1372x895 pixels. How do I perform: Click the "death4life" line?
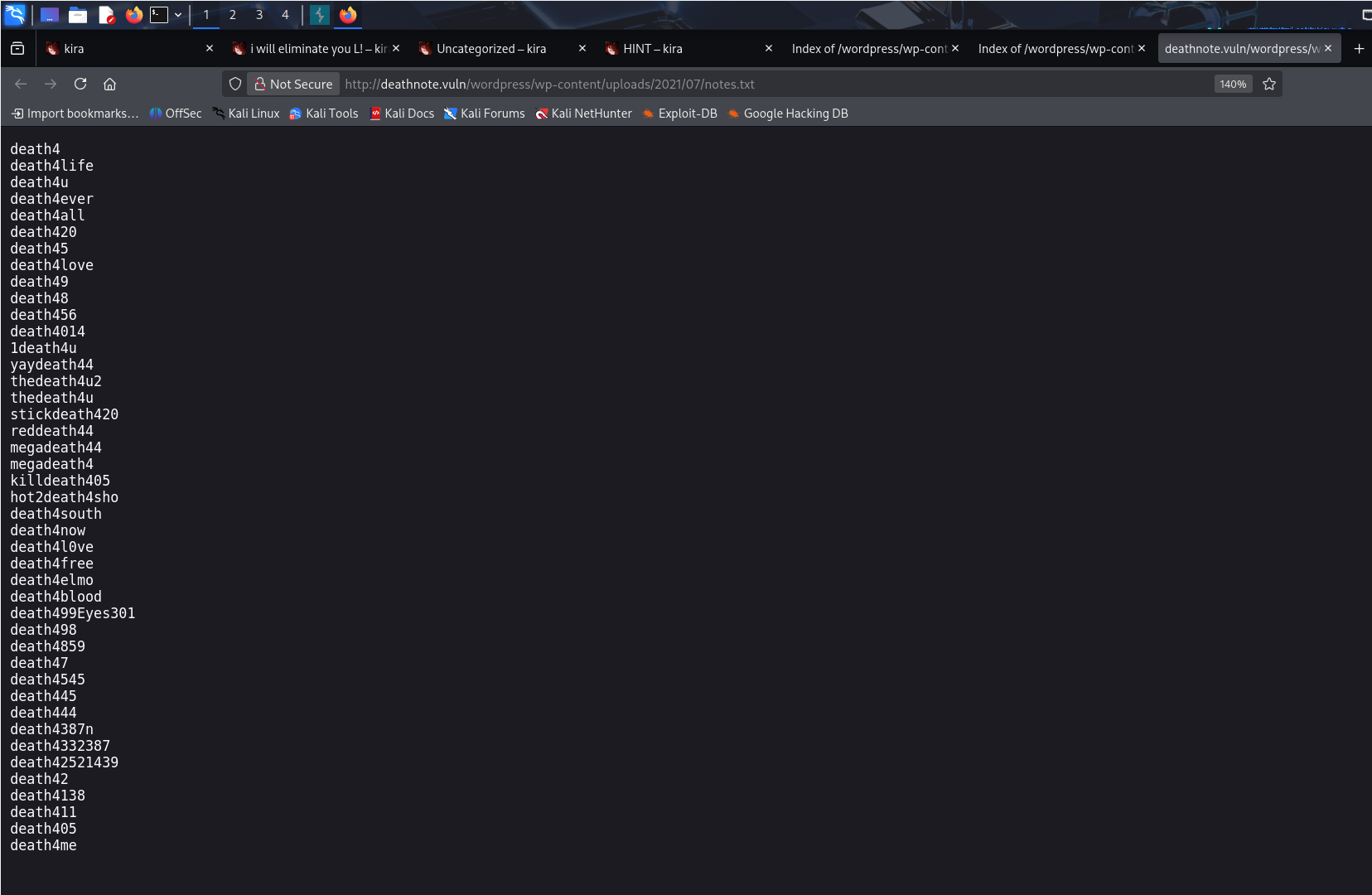(52, 166)
